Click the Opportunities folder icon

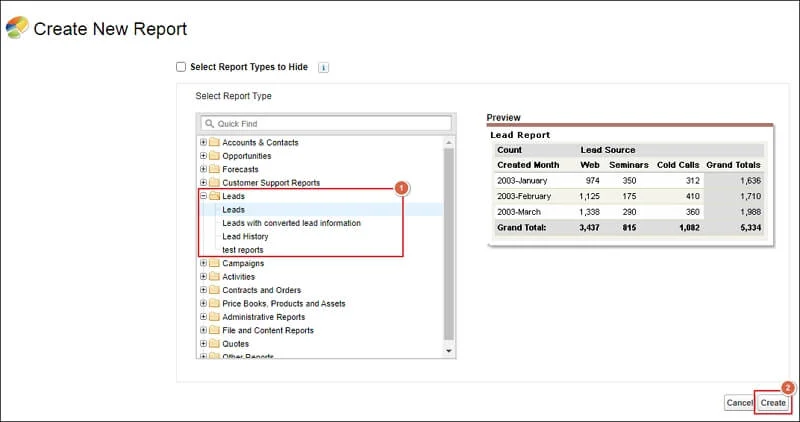point(214,155)
